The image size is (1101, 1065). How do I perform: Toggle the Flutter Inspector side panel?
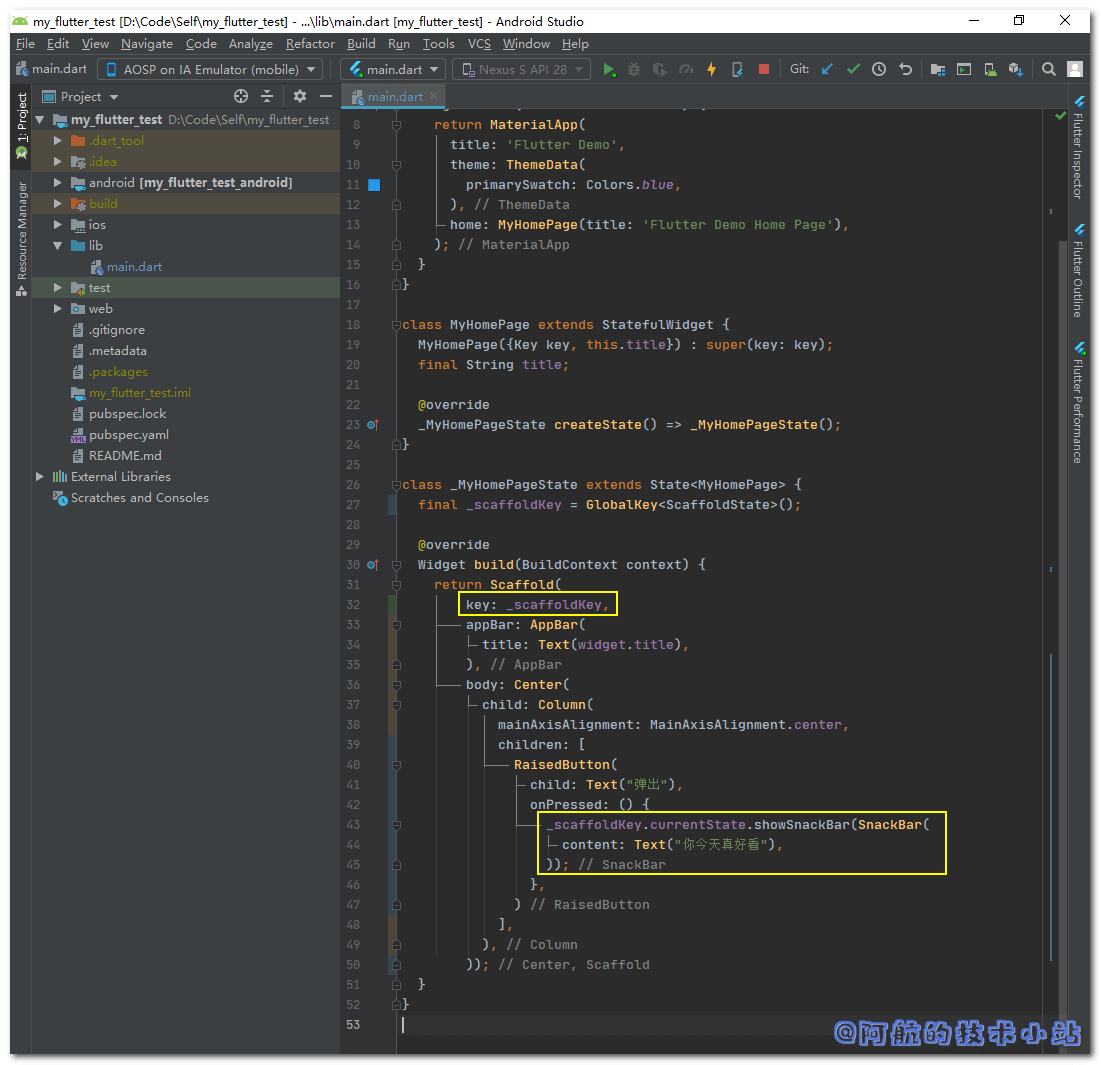point(1078,148)
